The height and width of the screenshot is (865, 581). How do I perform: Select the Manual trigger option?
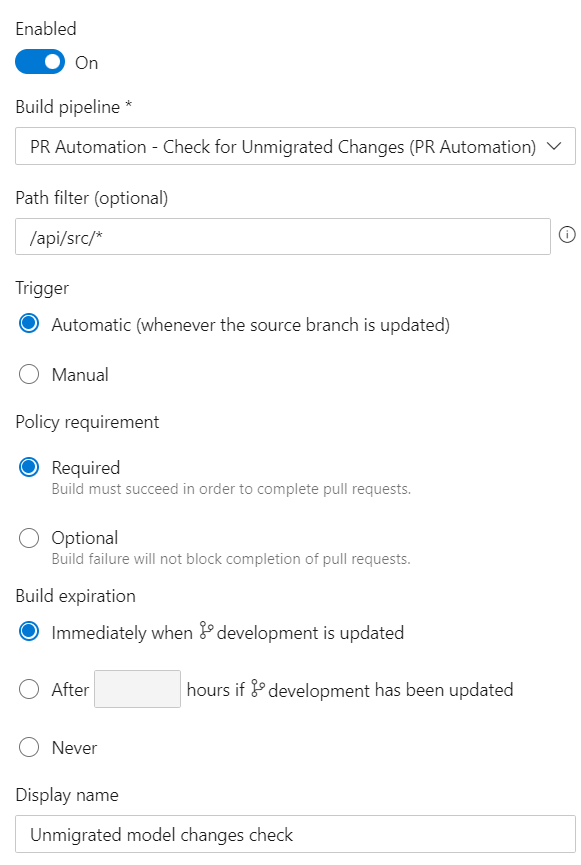click(x=29, y=373)
